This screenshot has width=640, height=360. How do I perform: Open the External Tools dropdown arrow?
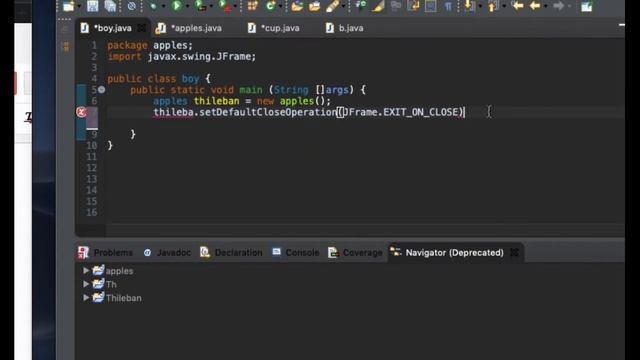(x=235, y=6)
